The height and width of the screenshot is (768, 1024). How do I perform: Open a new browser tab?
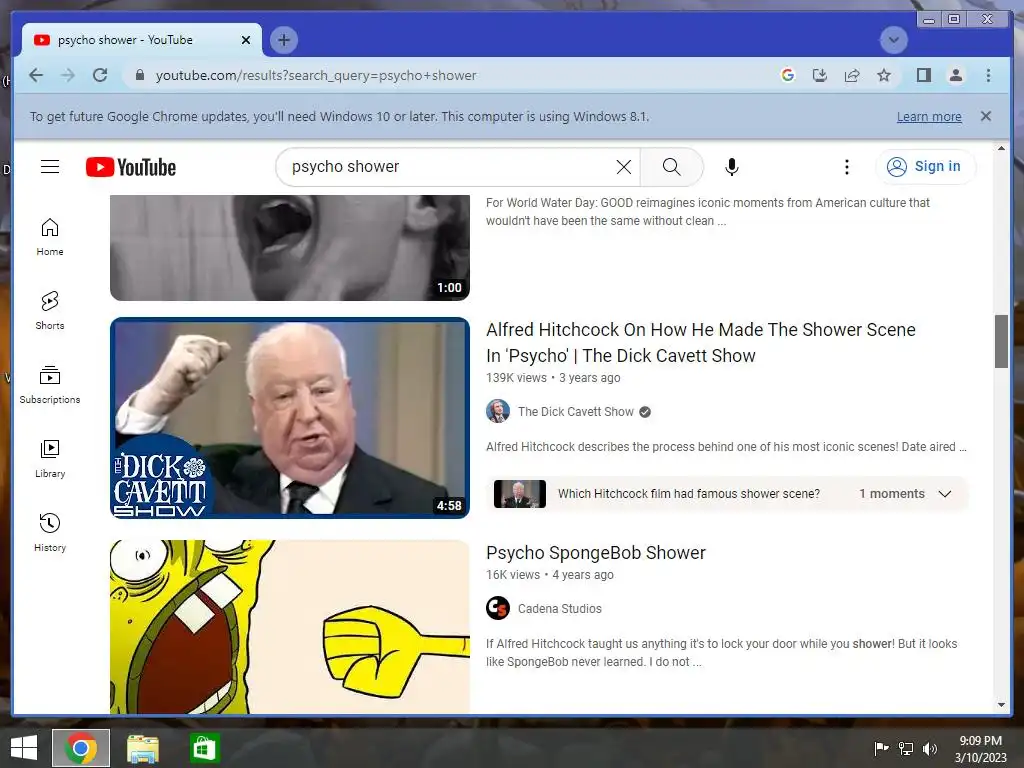[x=283, y=40]
